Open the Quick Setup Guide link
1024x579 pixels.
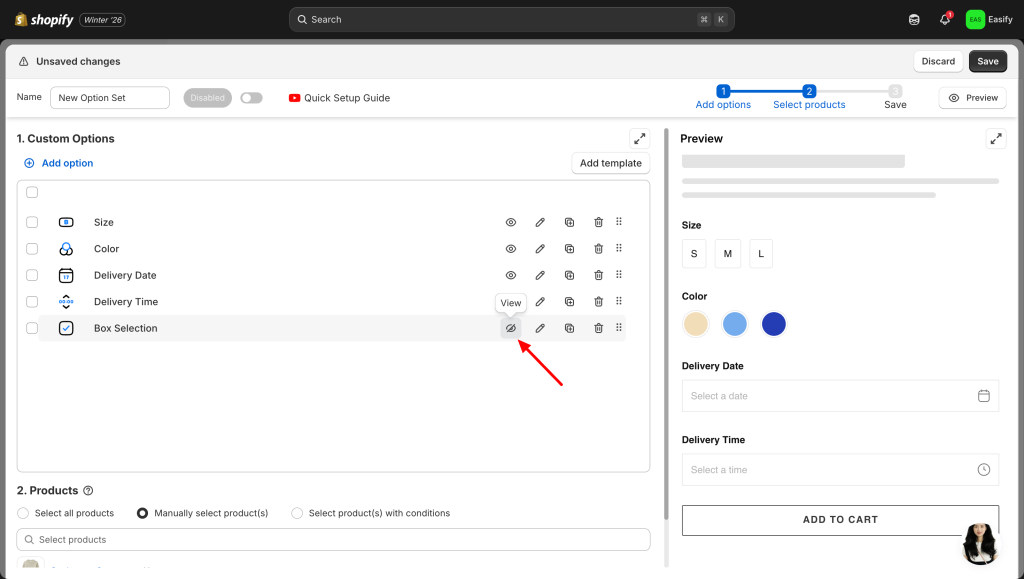pyautogui.click(x=340, y=98)
